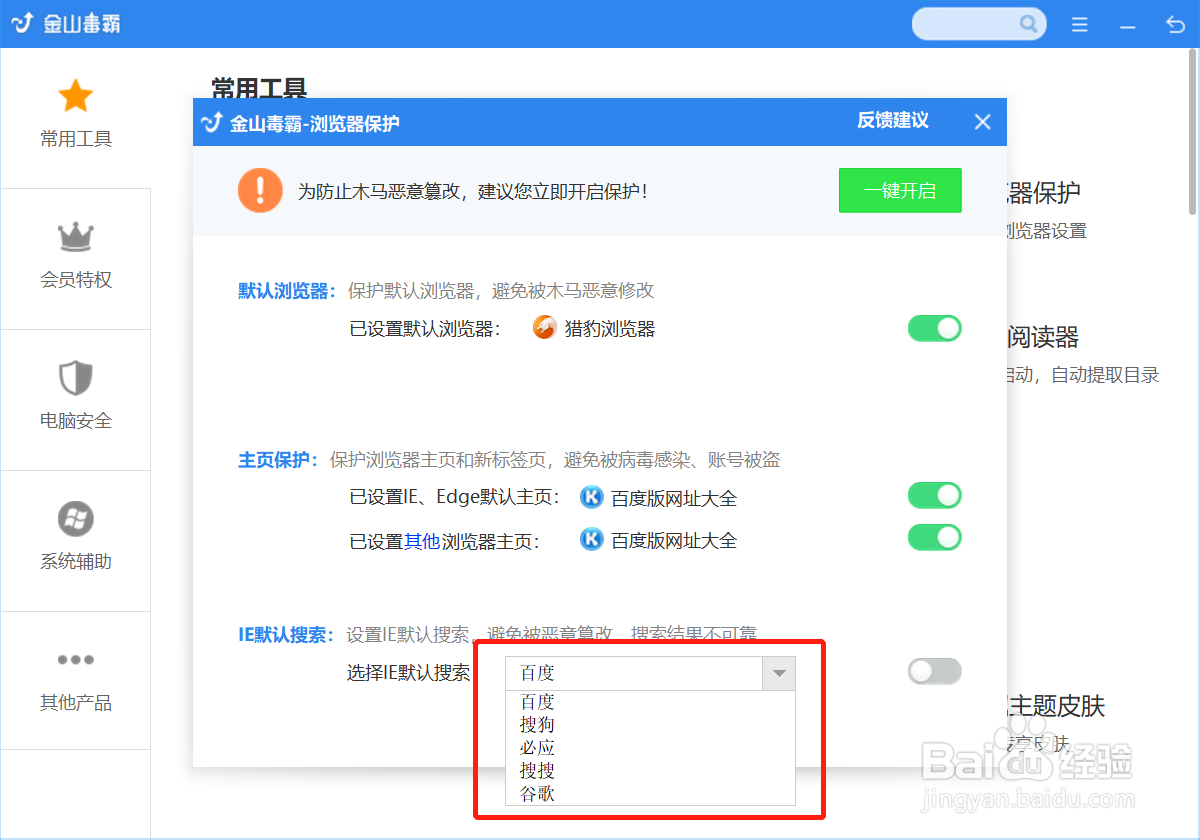Viewport: 1200px width, 840px height.
Task: Click the 猎豹浏览器 icon
Action: pos(544,328)
